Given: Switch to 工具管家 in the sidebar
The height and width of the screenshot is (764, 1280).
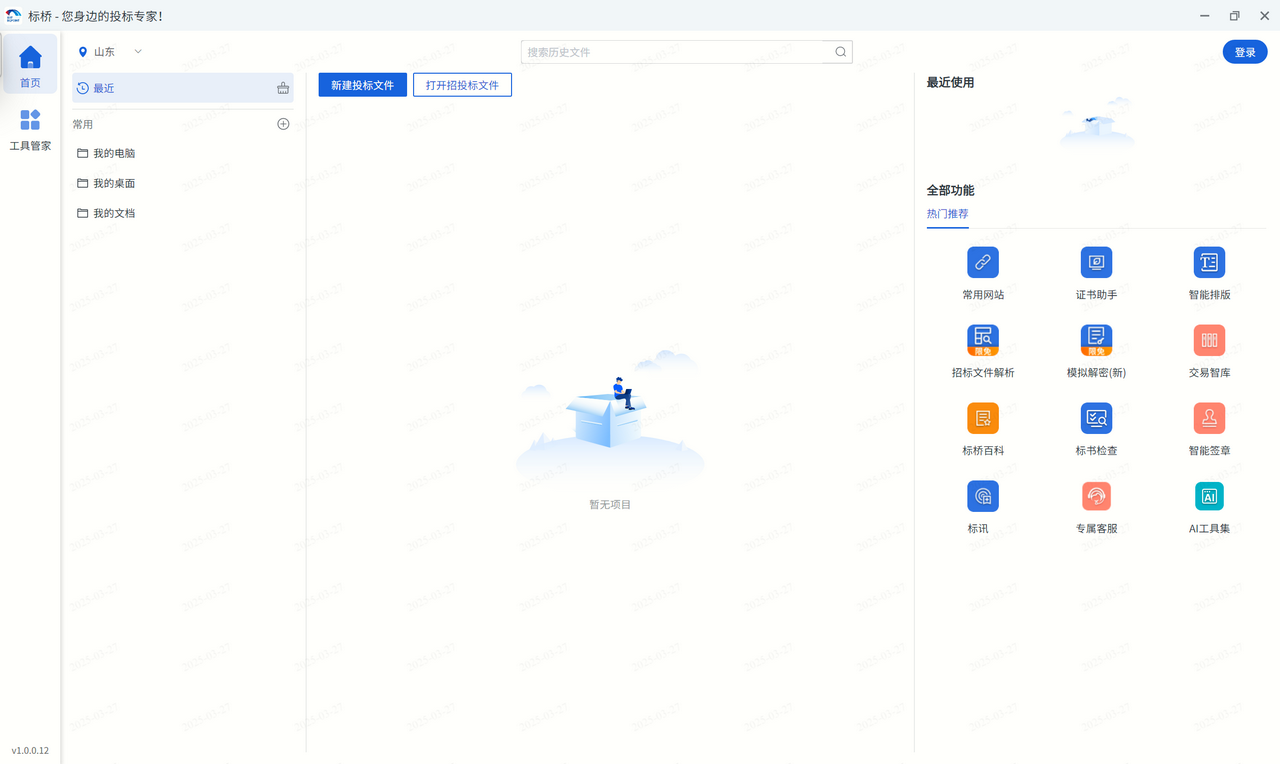Looking at the screenshot, I should [30, 130].
